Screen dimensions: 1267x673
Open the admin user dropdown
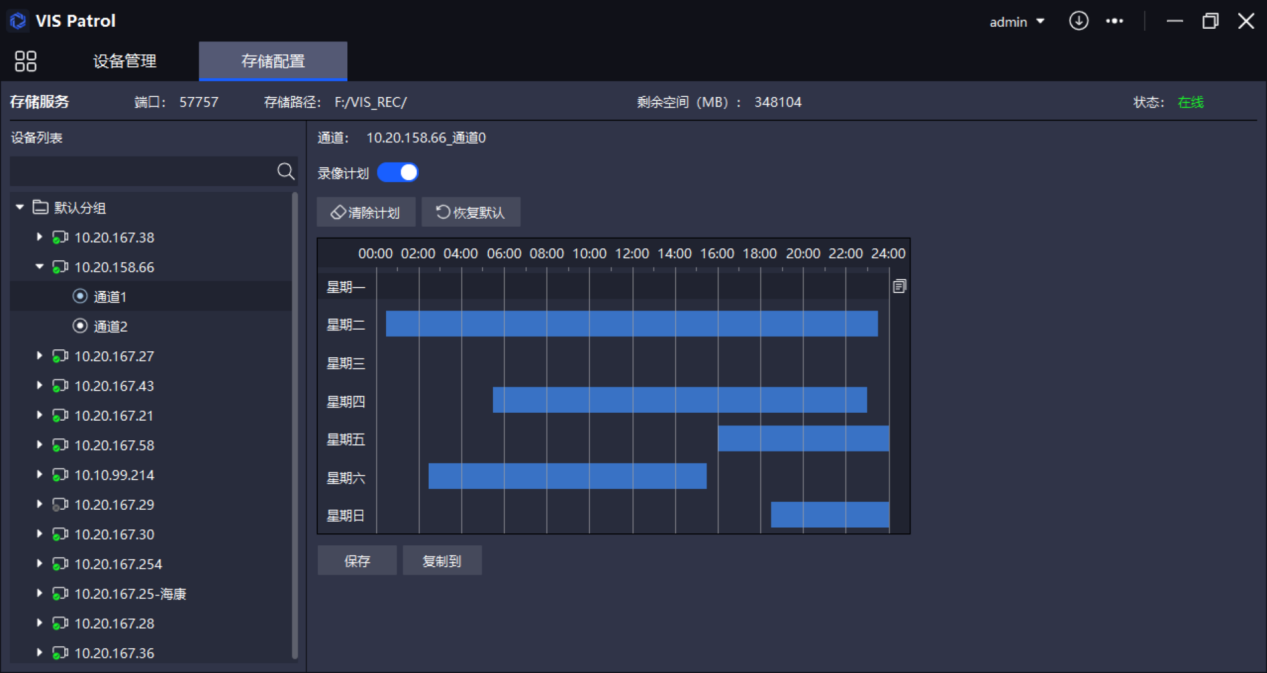point(1017,22)
